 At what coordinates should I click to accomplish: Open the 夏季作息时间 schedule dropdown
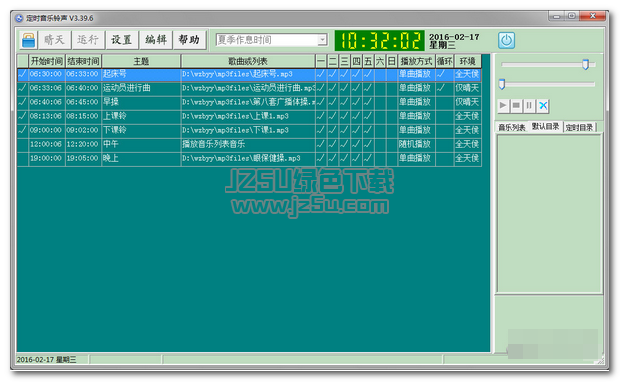[322, 40]
